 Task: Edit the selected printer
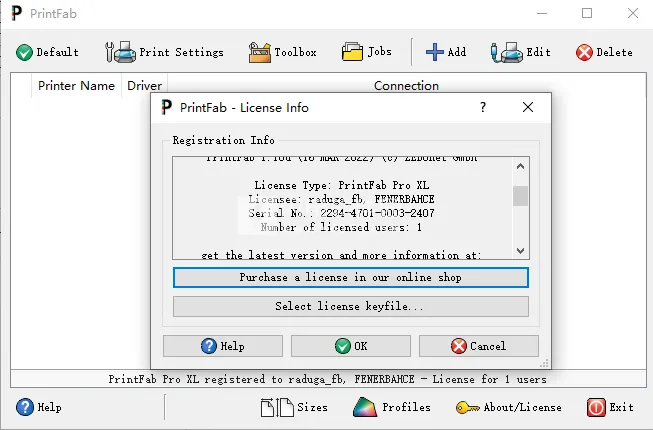point(521,52)
